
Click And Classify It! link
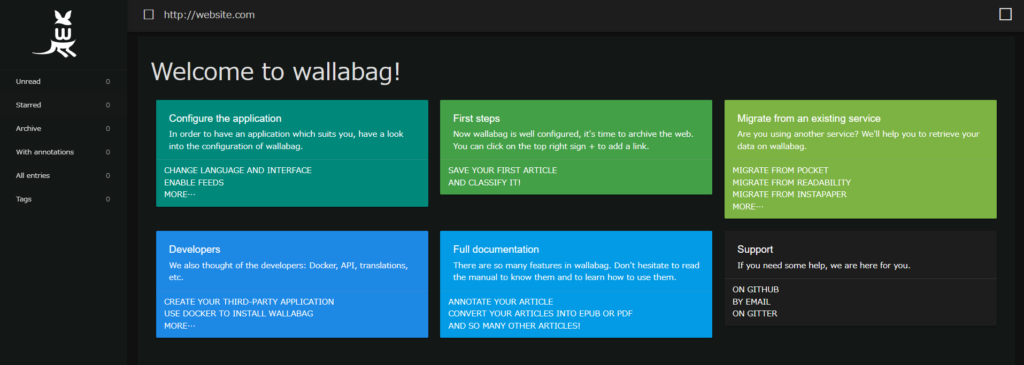[484, 183]
